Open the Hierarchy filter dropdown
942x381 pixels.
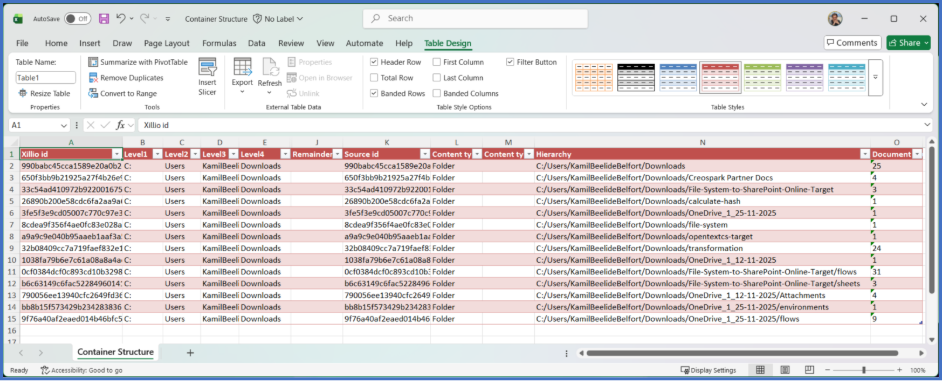[x=865, y=154]
